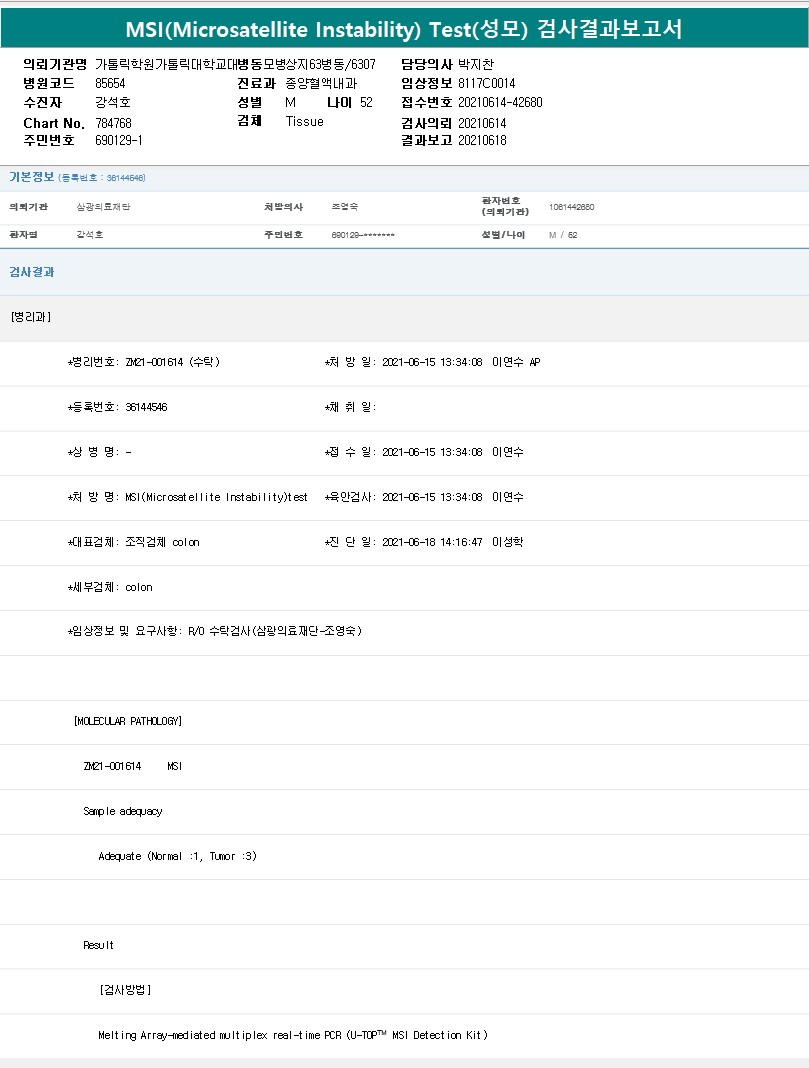Click the Melting Array-mediated multiplex PCR method line
Viewport: 809px width, 1068px height.
tap(292, 1035)
